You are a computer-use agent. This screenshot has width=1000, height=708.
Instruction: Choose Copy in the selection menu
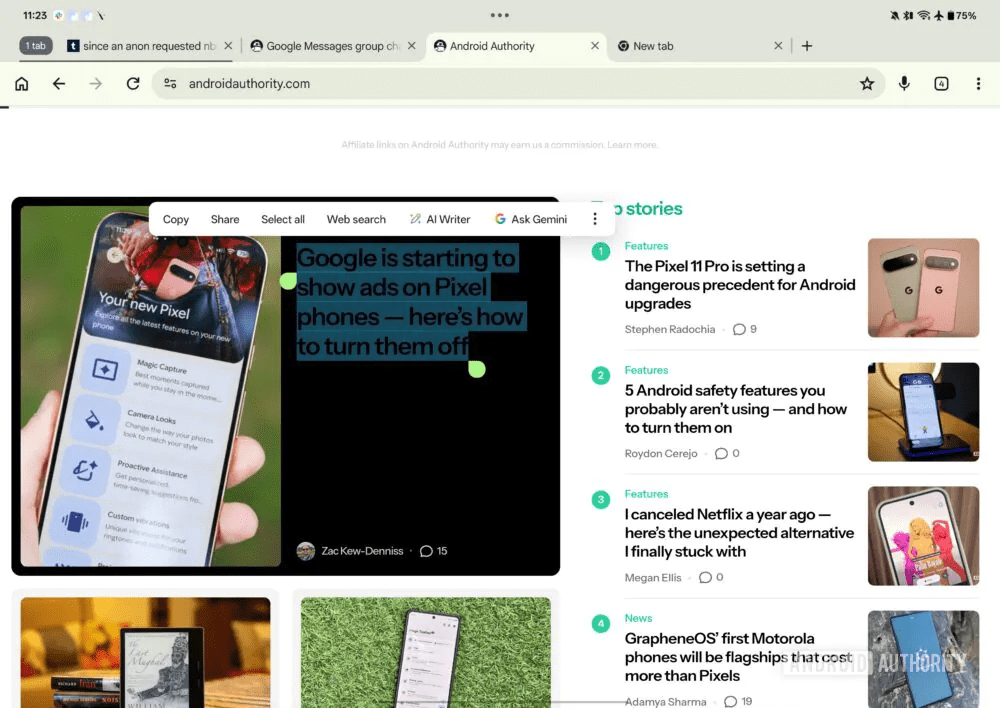tap(176, 219)
